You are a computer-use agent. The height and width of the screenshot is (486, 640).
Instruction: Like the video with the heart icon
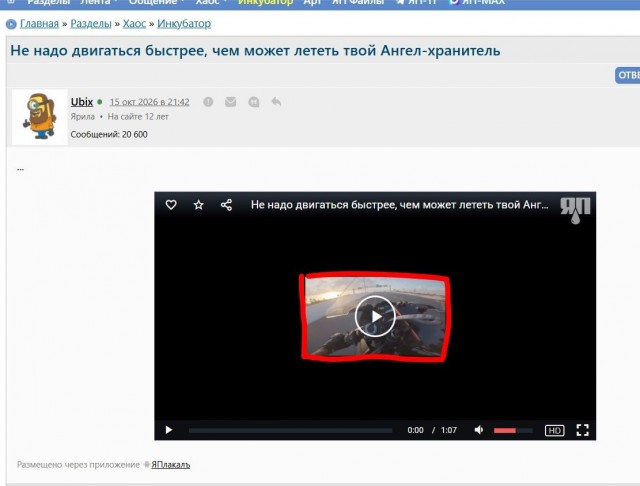(x=171, y=204)
